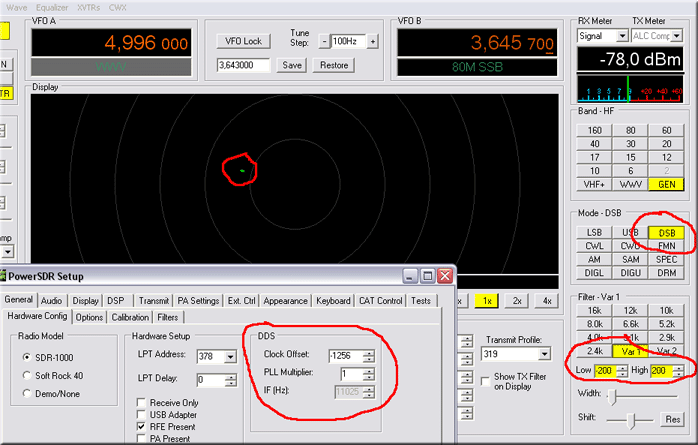
Task: Select 2x display zoom
Action: point(517,300)
